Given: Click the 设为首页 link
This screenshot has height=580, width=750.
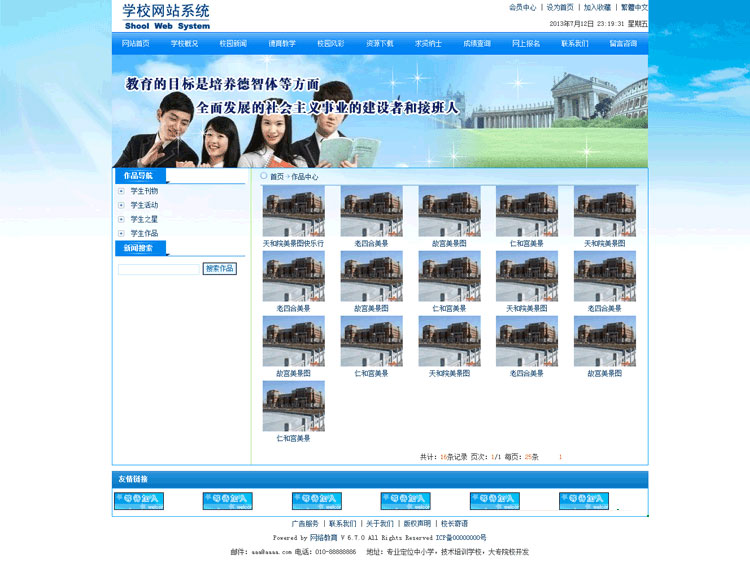Looking at the screenshot, I should (x=560, y=8).
